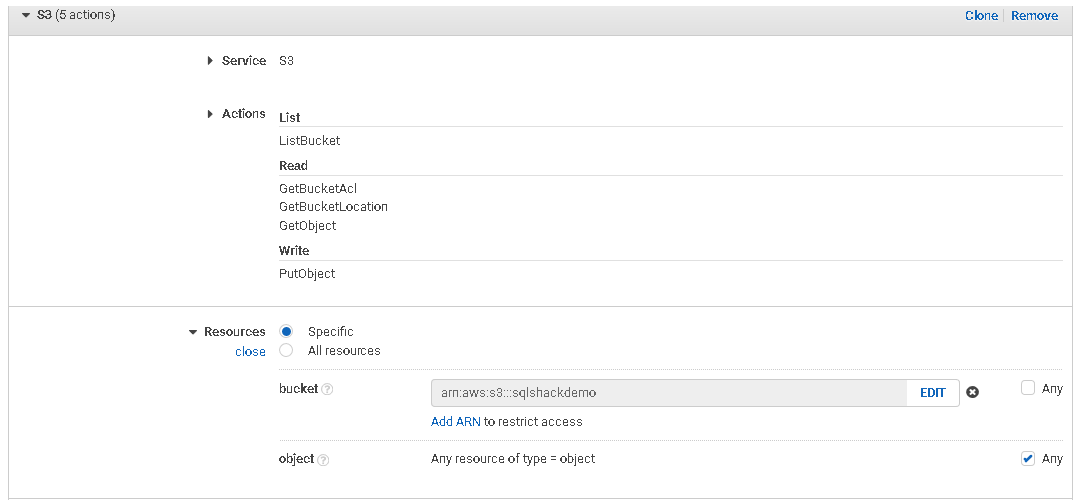Select the Specific resources radio button
Image resolution: width=1074 pixels, height=500 pixels.
[x=286, y=331]
